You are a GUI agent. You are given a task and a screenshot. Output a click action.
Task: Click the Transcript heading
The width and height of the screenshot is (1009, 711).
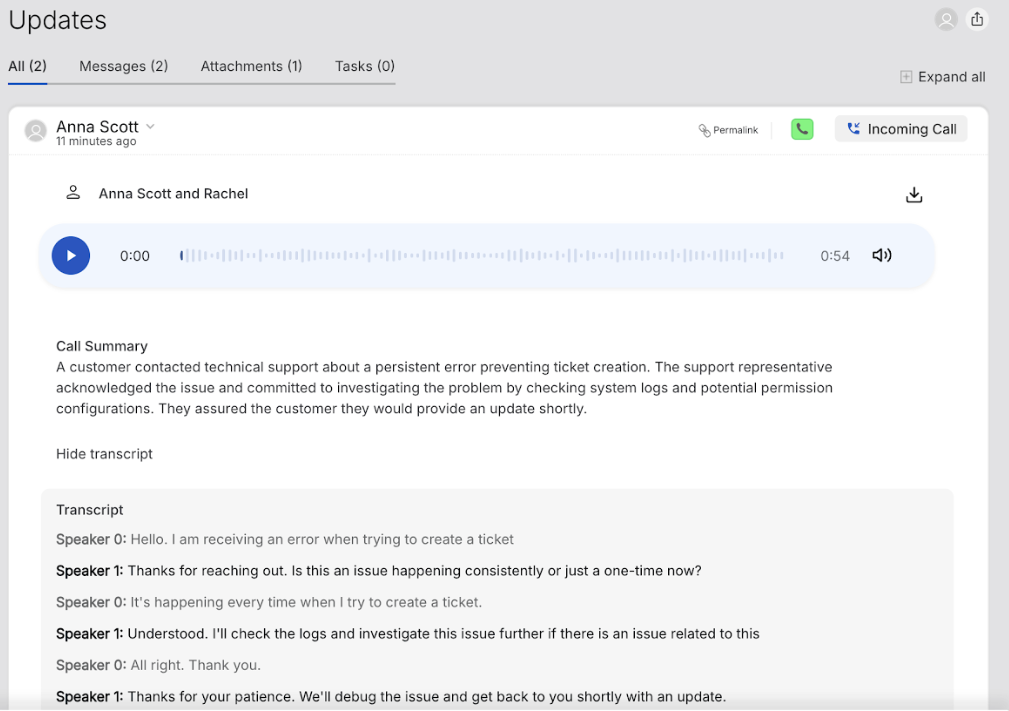pos(89,510)
